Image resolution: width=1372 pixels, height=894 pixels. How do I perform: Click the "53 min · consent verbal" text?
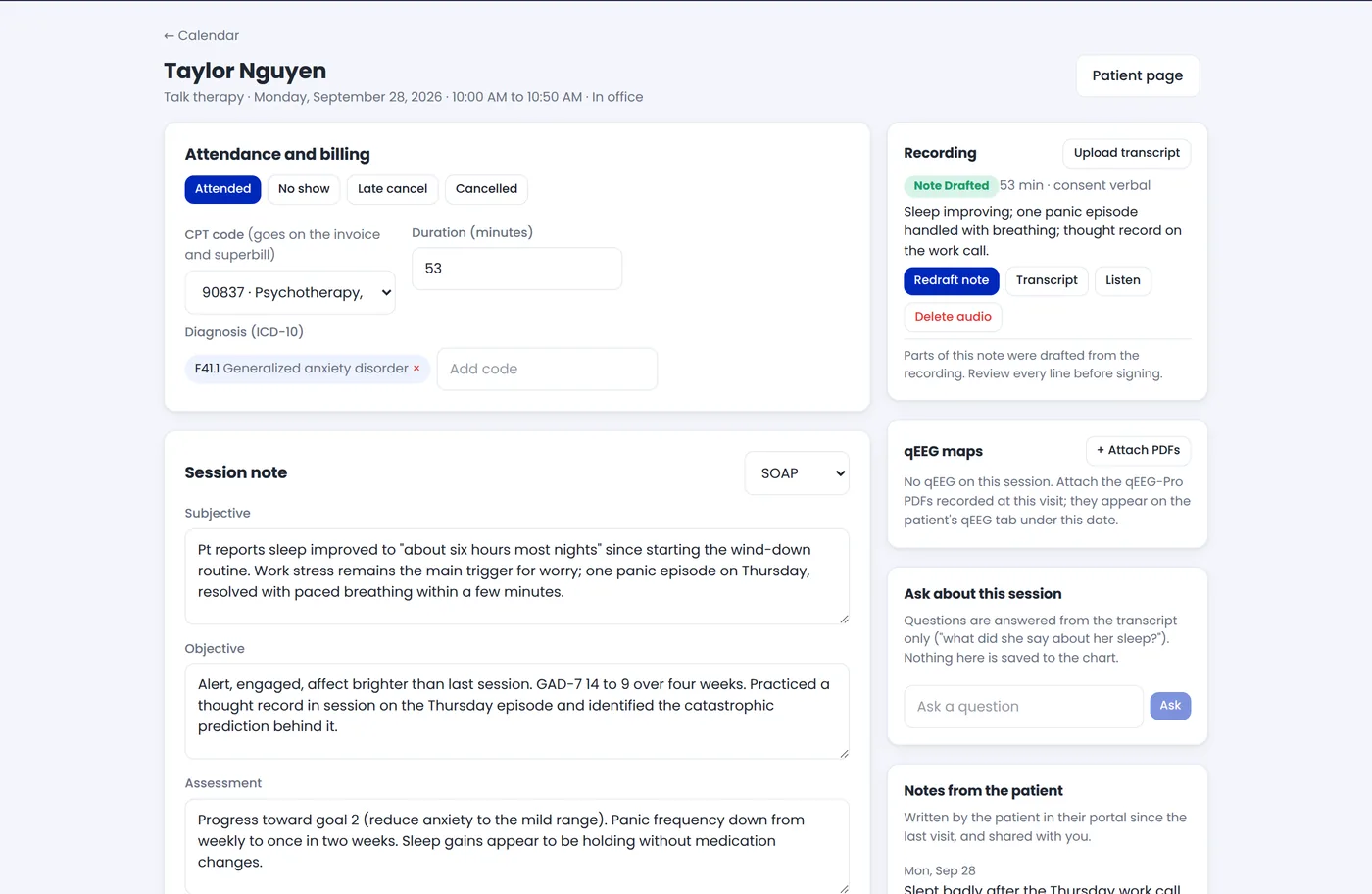[x=1074, y=185]
